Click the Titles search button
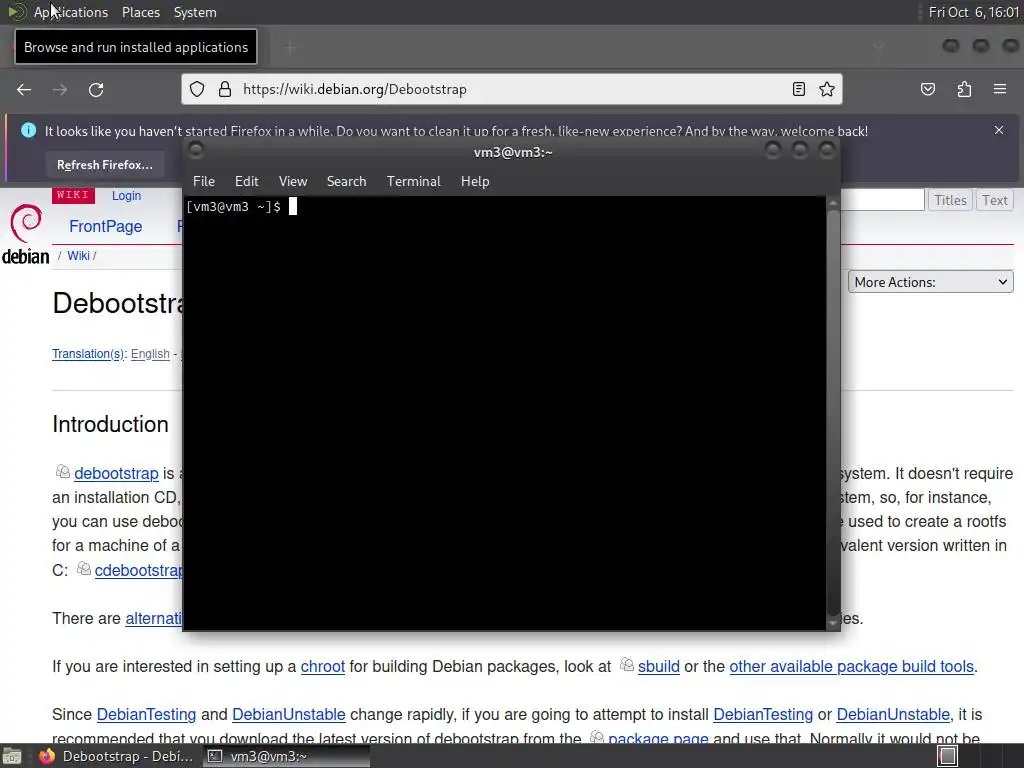Image resolution: width=1024 pixels, height=768 pixels. (950, 200)
